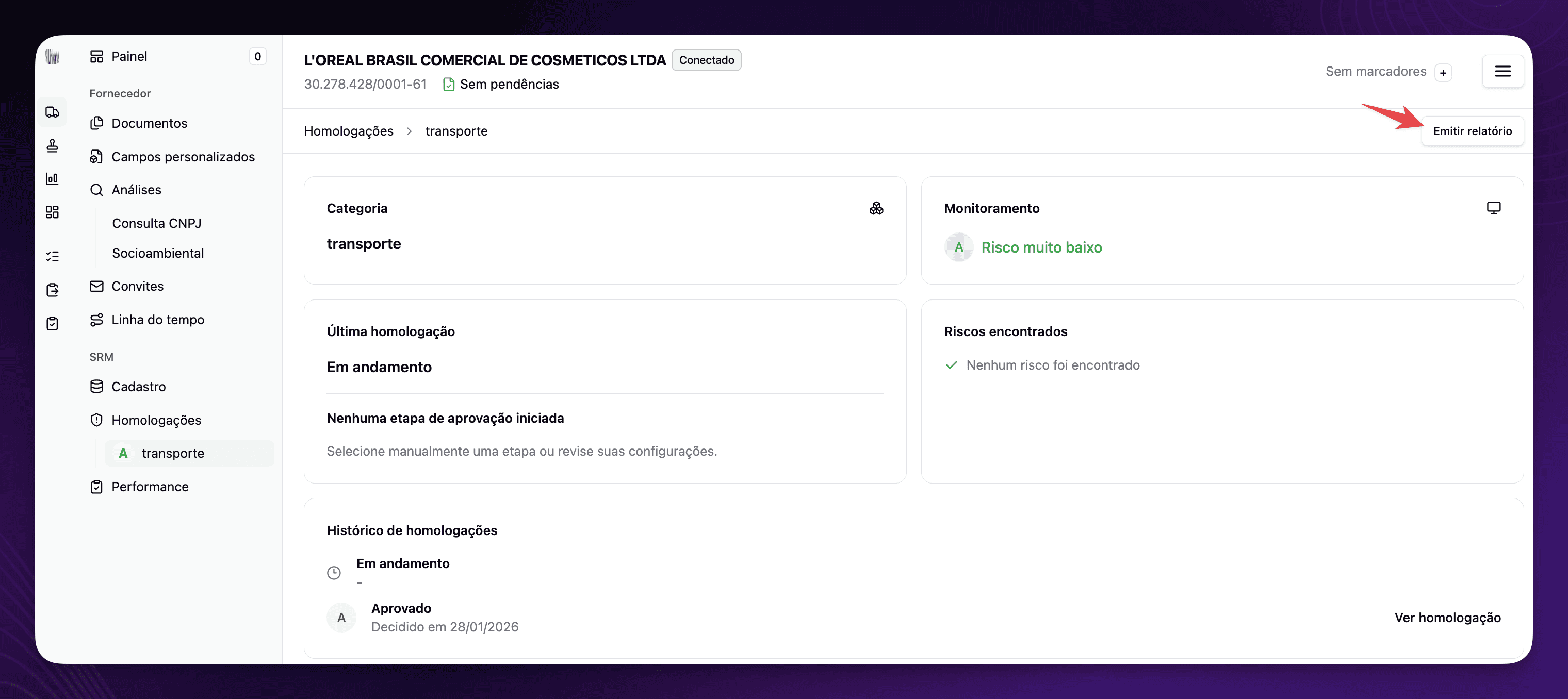Click the monitor icon in Monitoramento card
Screen dimensions: 1568x699
pyautogui.click(x=1493, y=208)
